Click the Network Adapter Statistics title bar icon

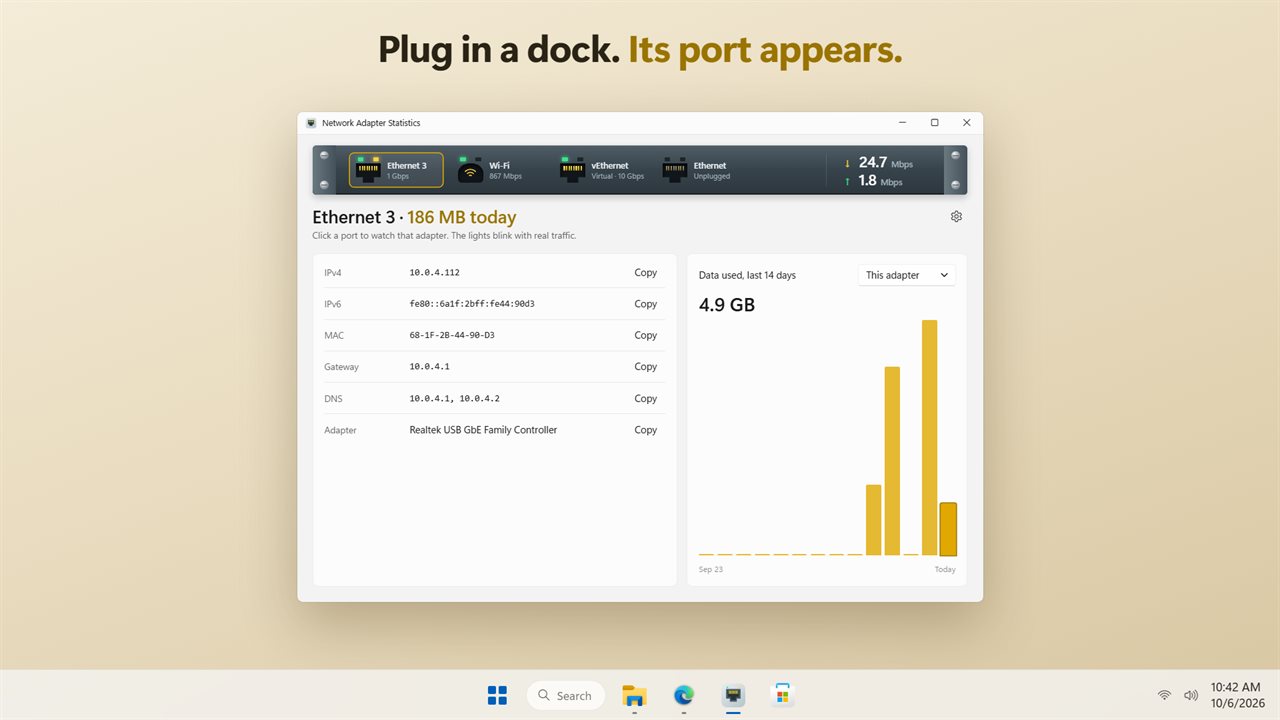tap(311, 123)
